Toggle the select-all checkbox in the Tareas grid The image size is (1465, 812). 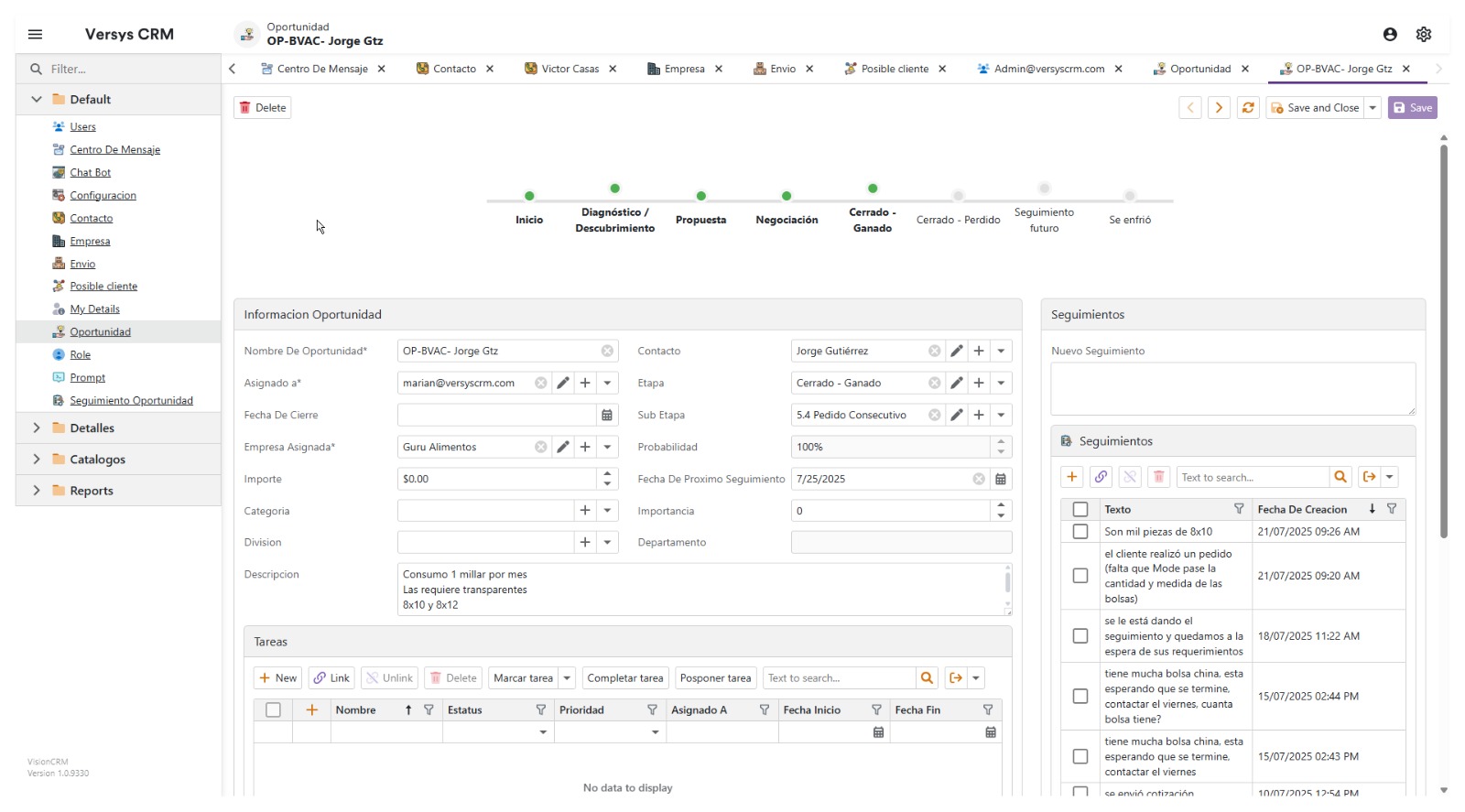click(x=273, y=710)
